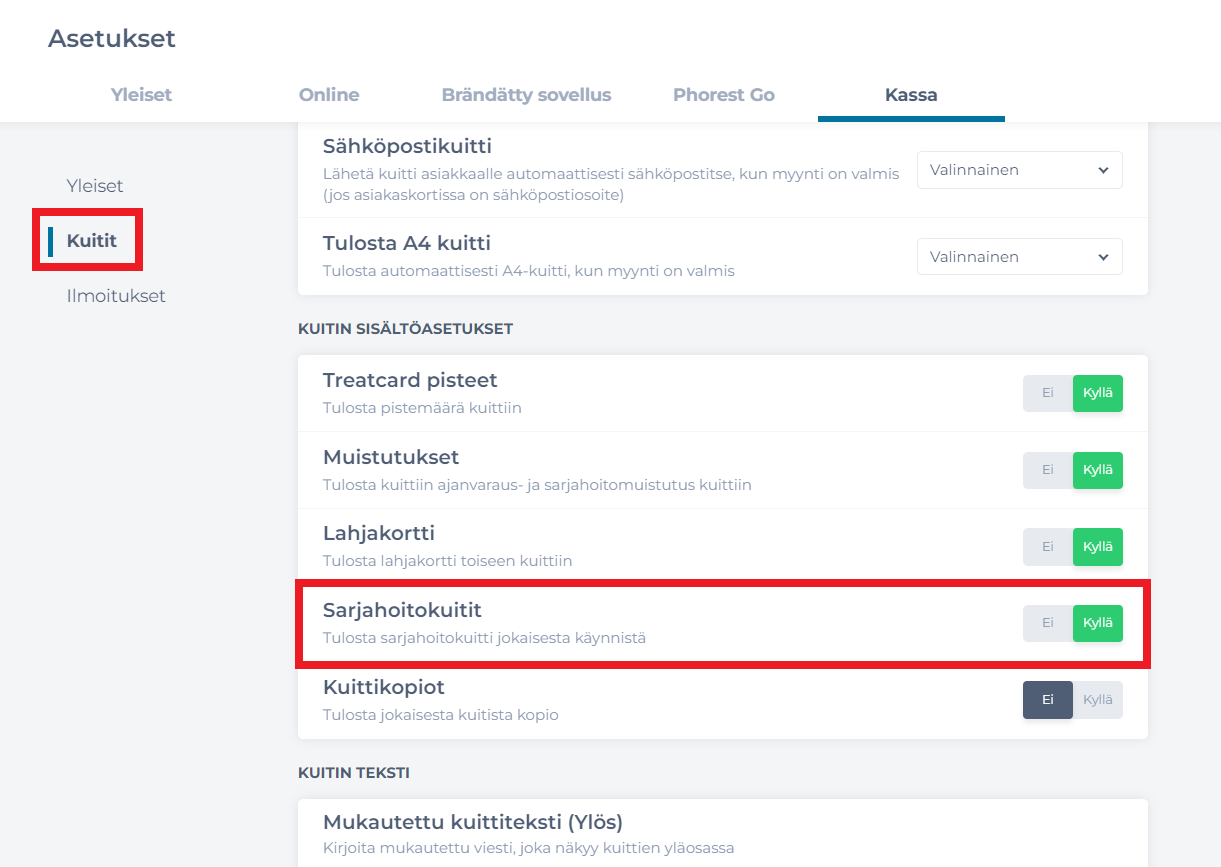The width and height of the screenshot is (1221, 867).
Task: Select the Kassa tab
Action: 911,95
